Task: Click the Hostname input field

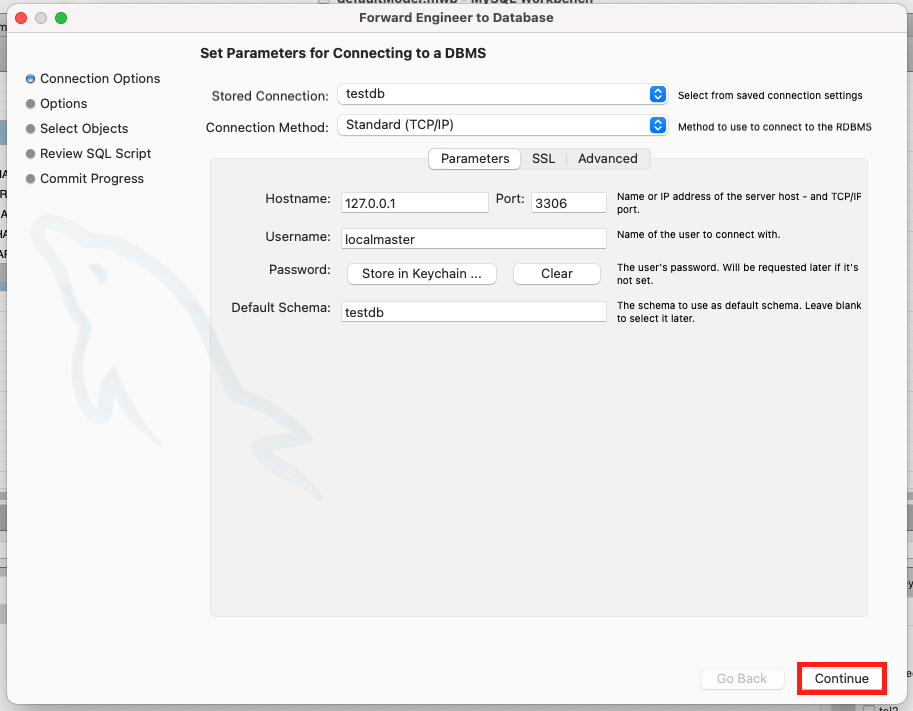Action: (x=415, y=203)
